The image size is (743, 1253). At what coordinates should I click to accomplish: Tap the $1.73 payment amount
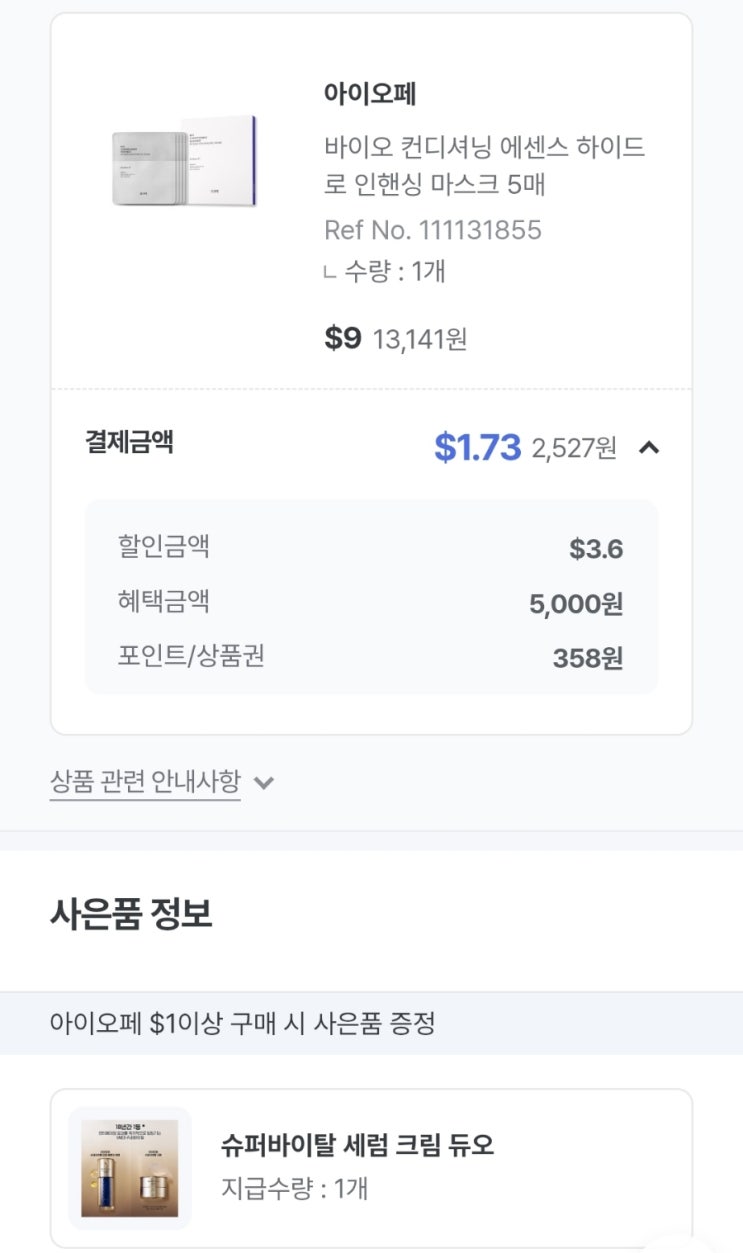coord(477,448)
